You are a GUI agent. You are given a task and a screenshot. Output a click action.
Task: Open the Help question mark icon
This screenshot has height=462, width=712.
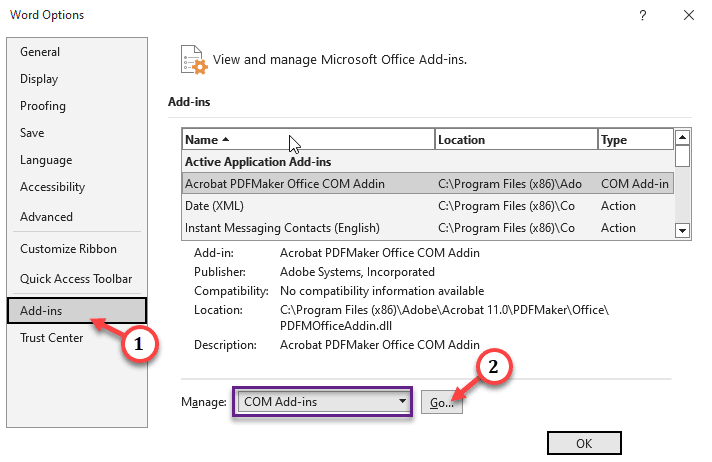pyautogui.click(x=642, y=15)
